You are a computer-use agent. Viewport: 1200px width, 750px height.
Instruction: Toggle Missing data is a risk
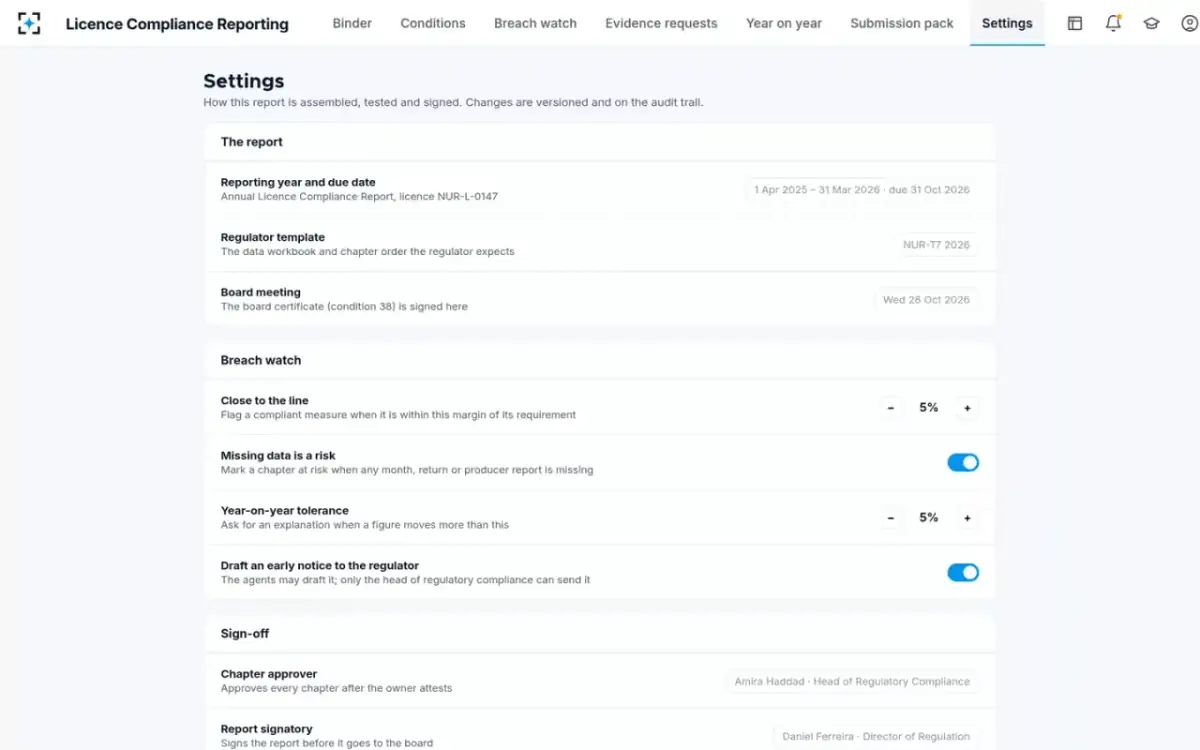pos(963,462)
